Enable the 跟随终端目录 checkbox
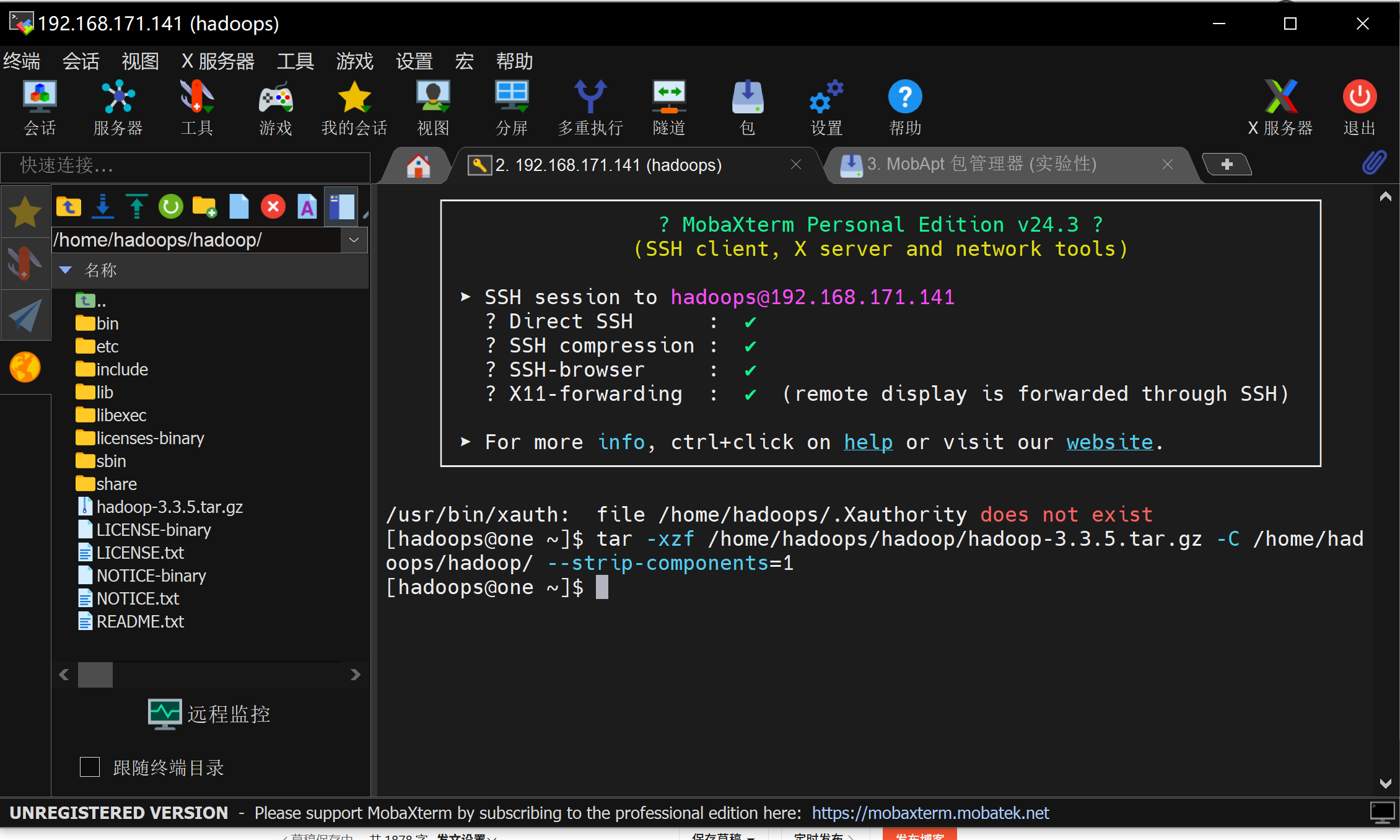 [90, 767]
